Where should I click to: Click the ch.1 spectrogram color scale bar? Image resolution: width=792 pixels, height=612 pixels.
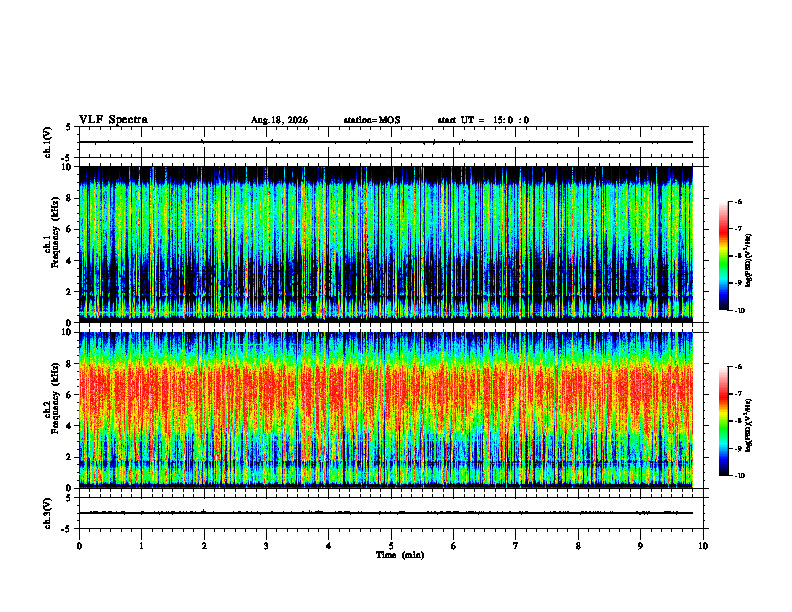[x=724, y=256]
